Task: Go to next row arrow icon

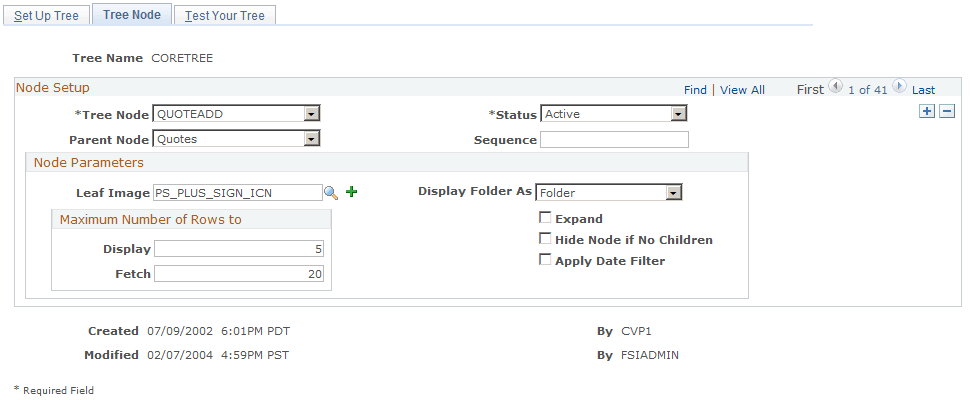Action: (x=899, y=87)
